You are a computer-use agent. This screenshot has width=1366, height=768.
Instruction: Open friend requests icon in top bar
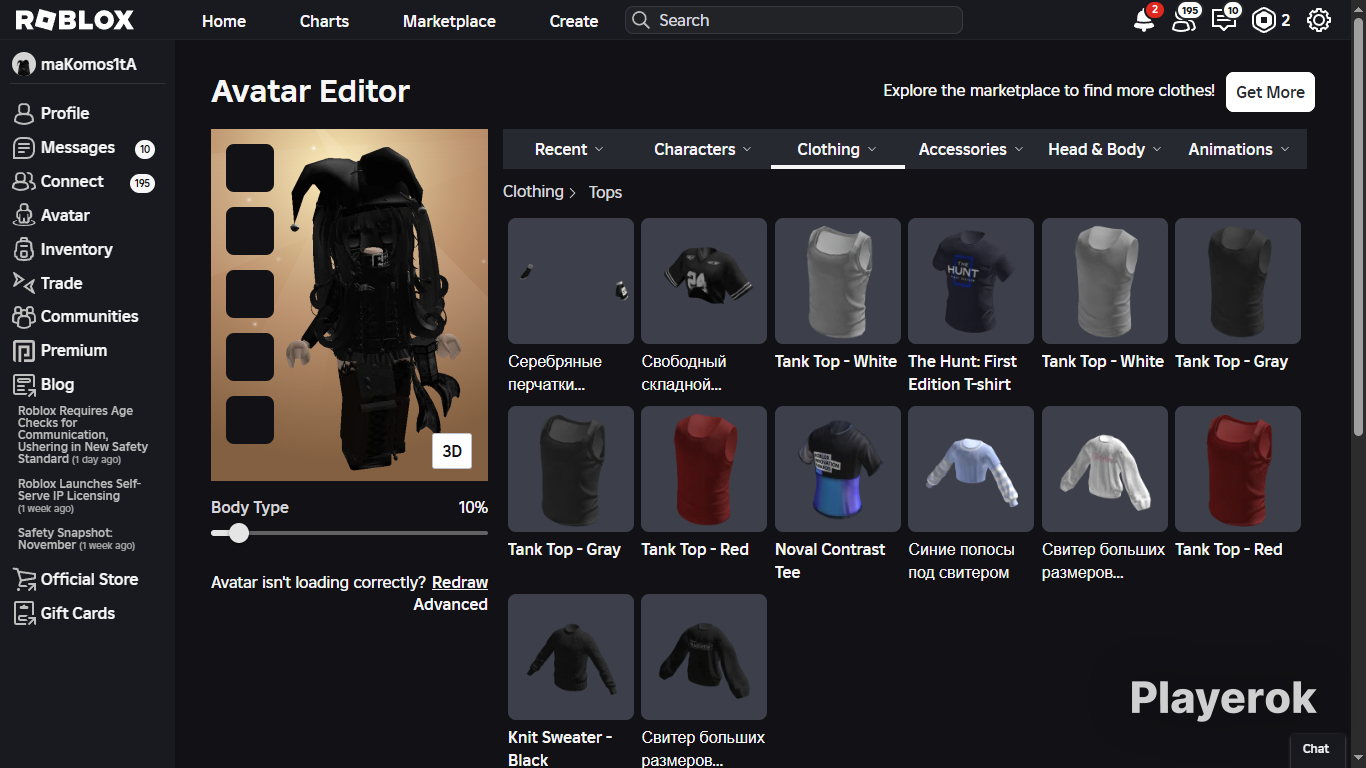[1184, 20]
